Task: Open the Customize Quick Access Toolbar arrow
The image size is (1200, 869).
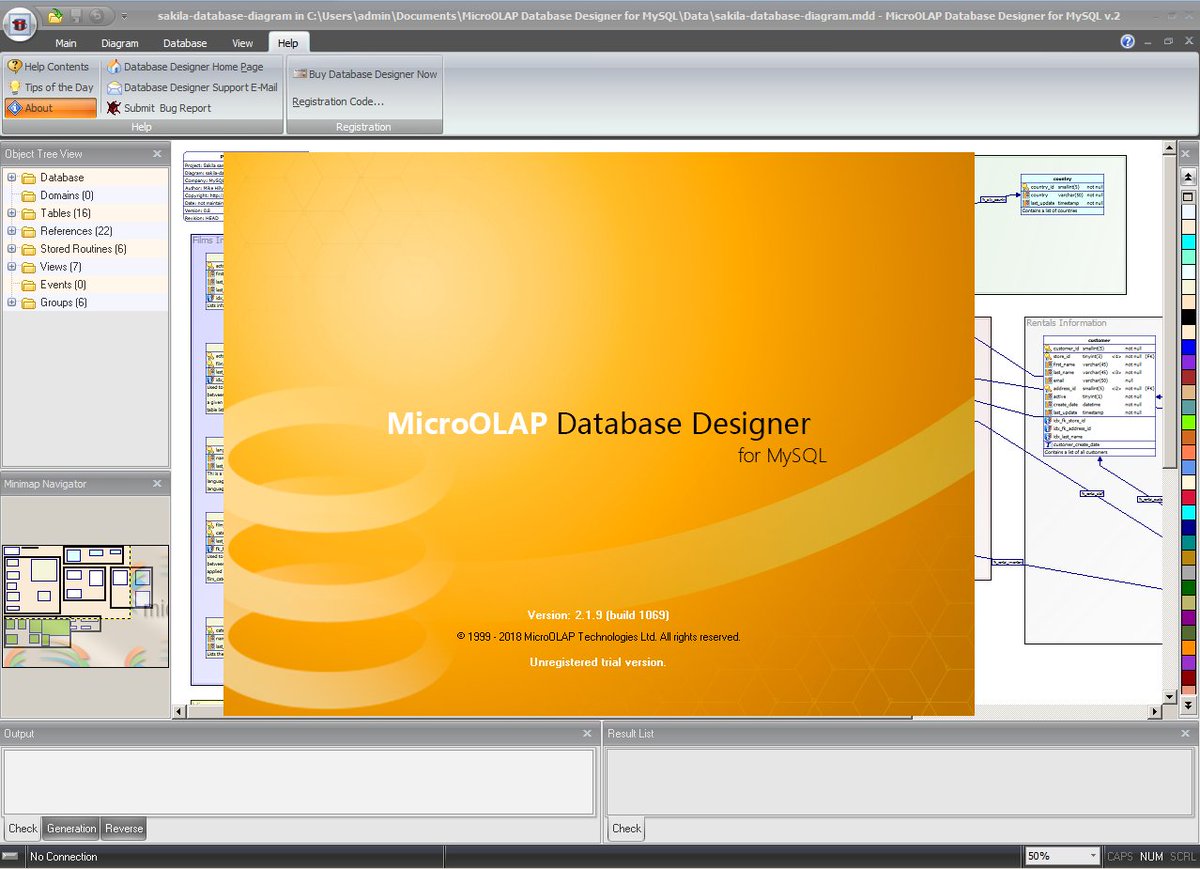Action: tap(124, 16)
